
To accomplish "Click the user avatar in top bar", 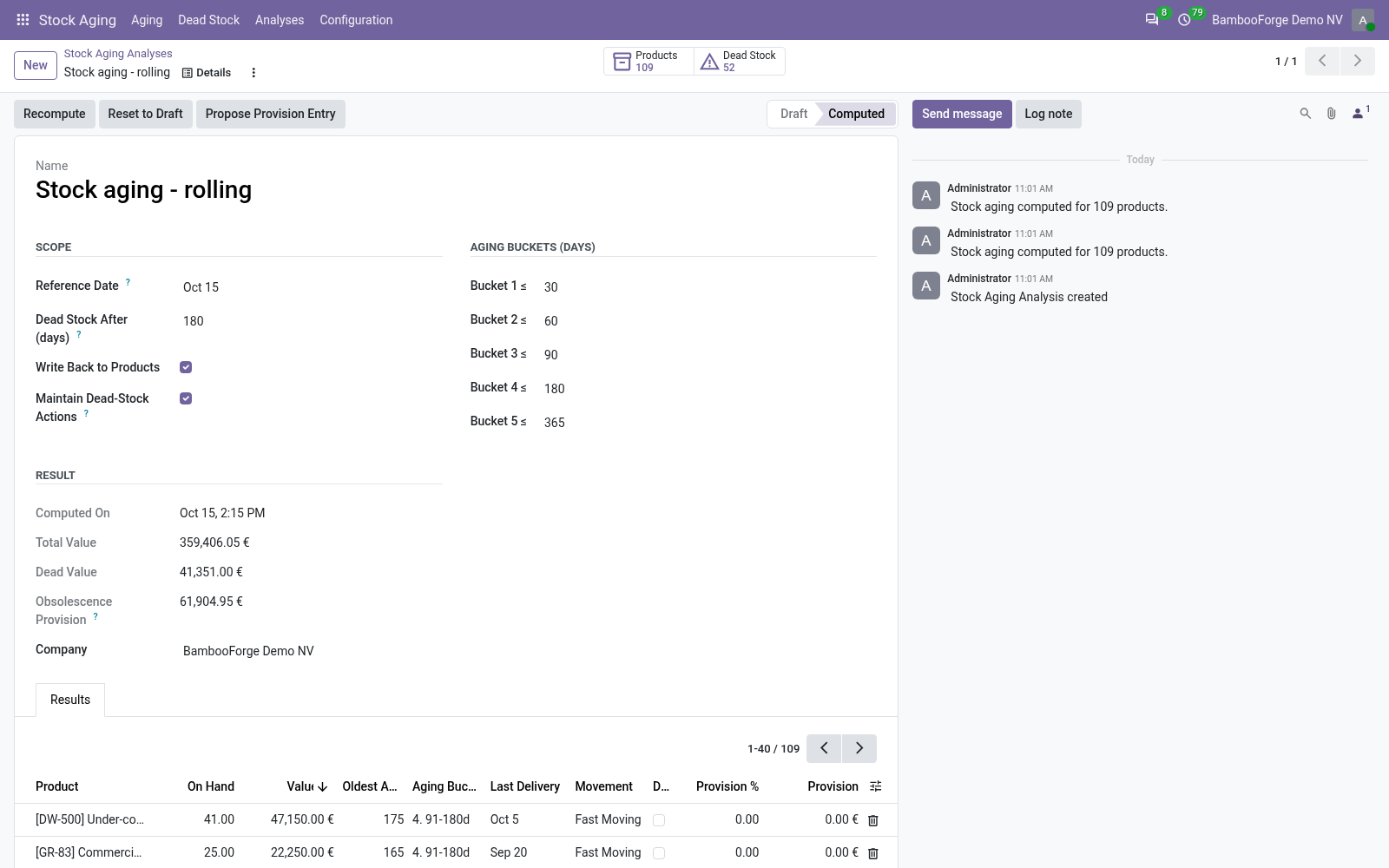I will point(1363,20).
